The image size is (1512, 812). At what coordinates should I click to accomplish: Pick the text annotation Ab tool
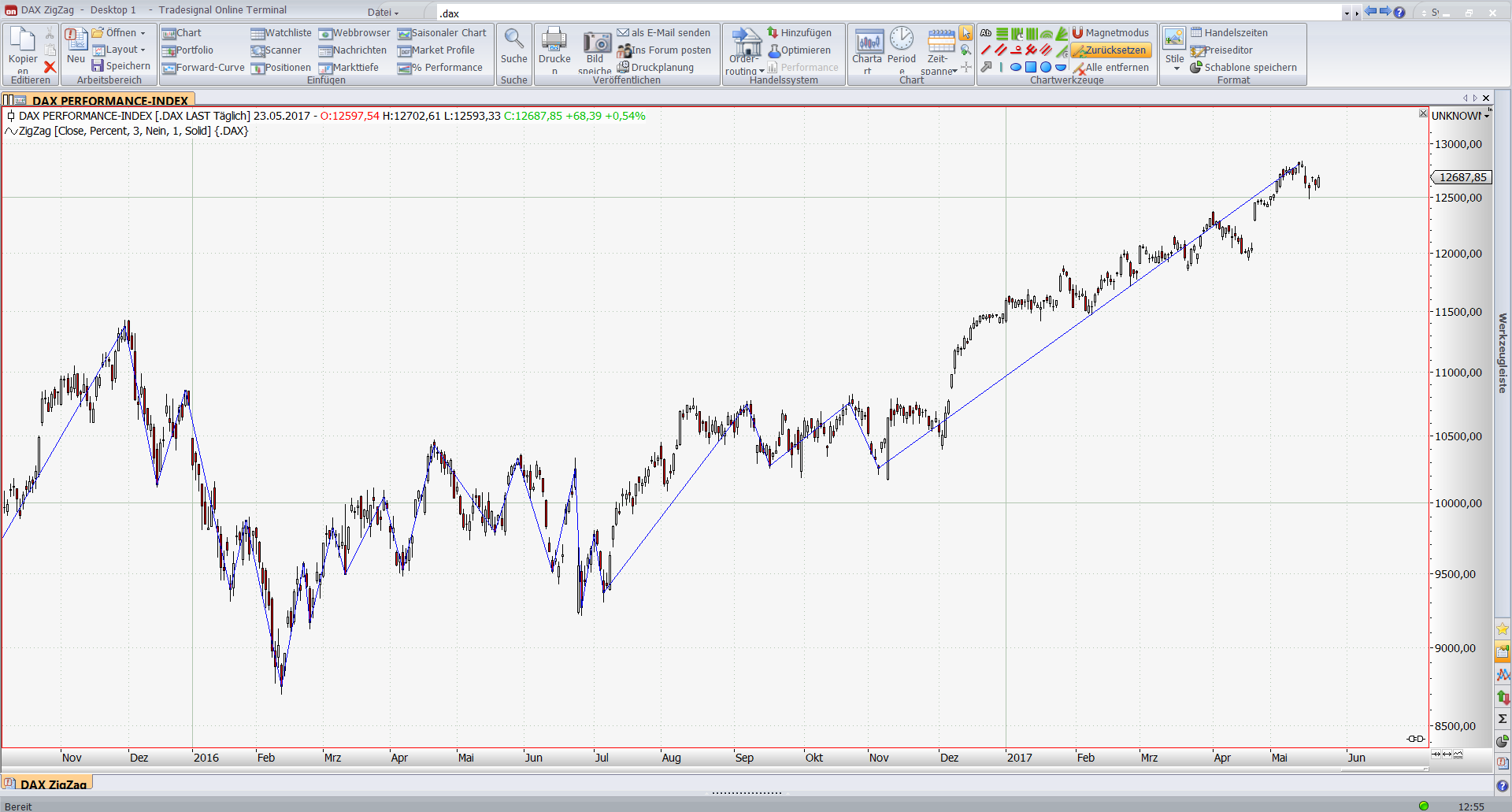[x=986, y=33]
